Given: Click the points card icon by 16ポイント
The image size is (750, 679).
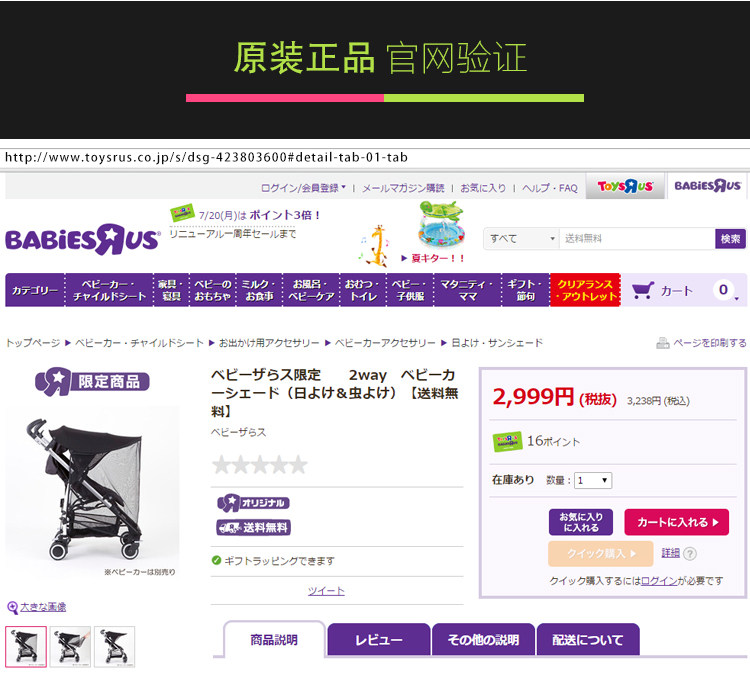Looking at the screenshot, I should click(507, 441).
